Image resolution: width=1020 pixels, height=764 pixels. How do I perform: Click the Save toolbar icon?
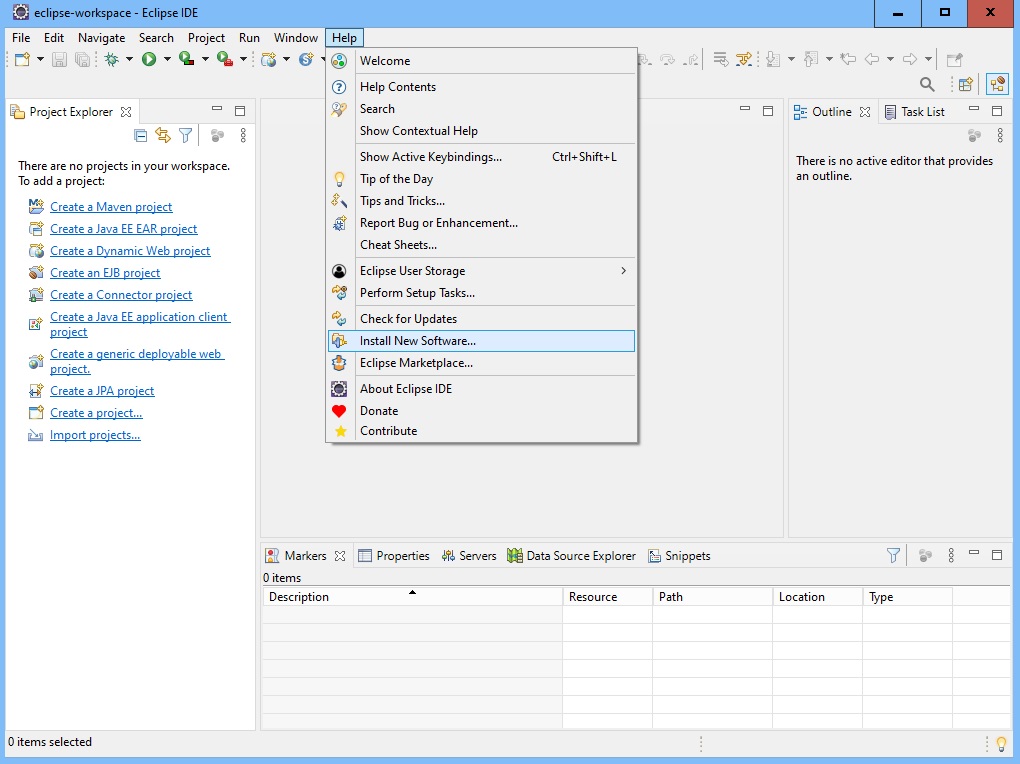(59, 59)
